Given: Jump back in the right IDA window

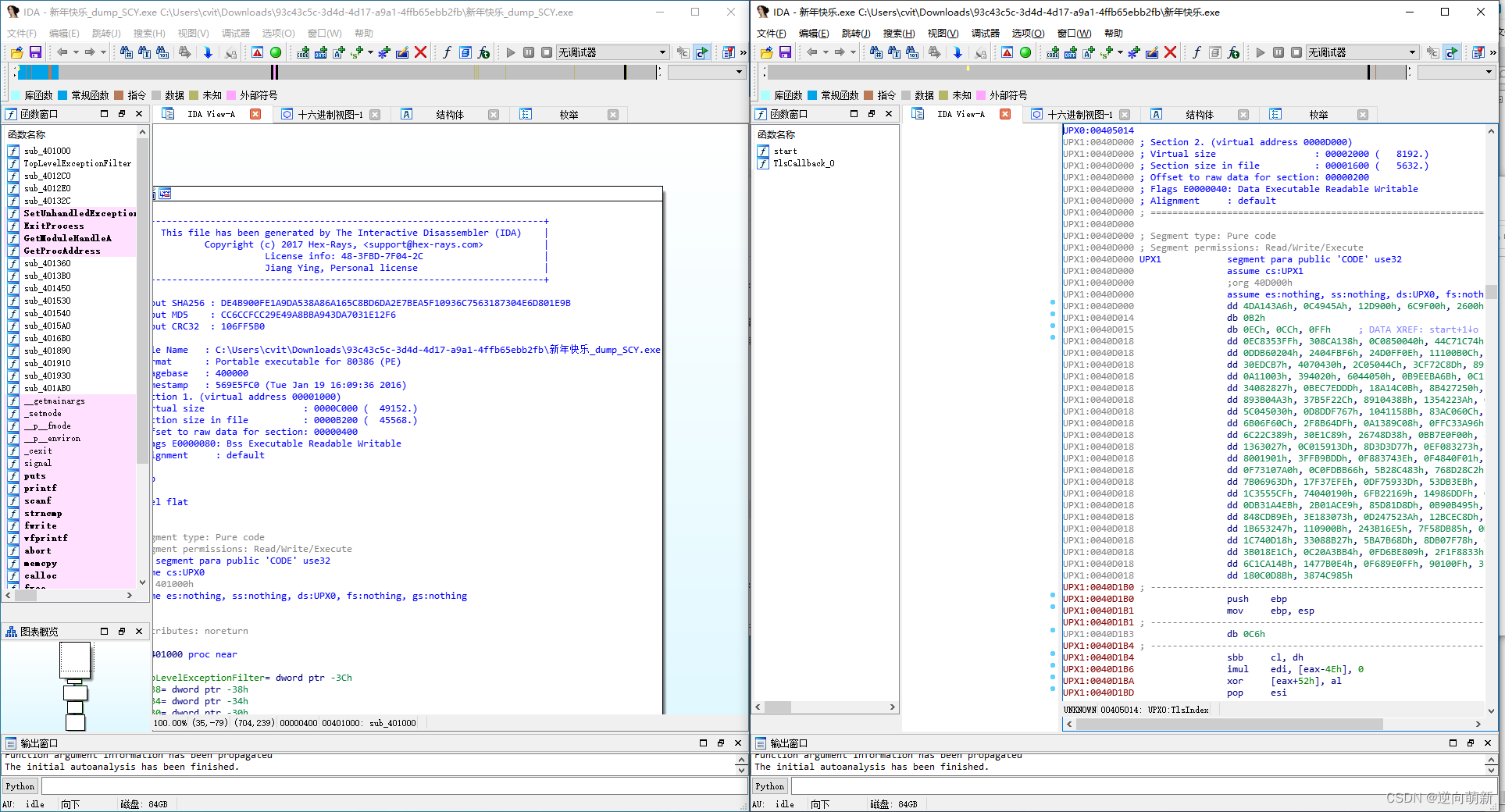Looking at the screenshot, I should click(x=811, y=52).
